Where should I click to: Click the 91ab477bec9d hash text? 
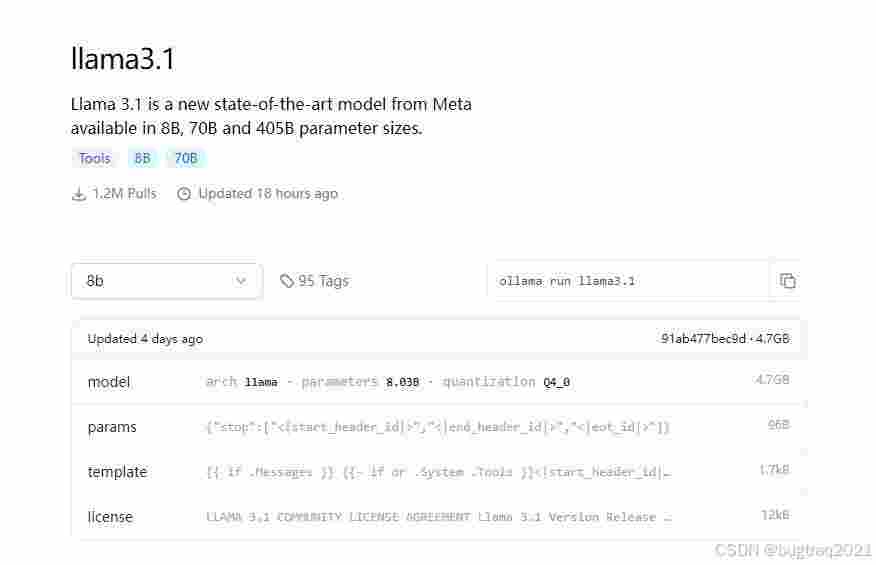point(703,338)
